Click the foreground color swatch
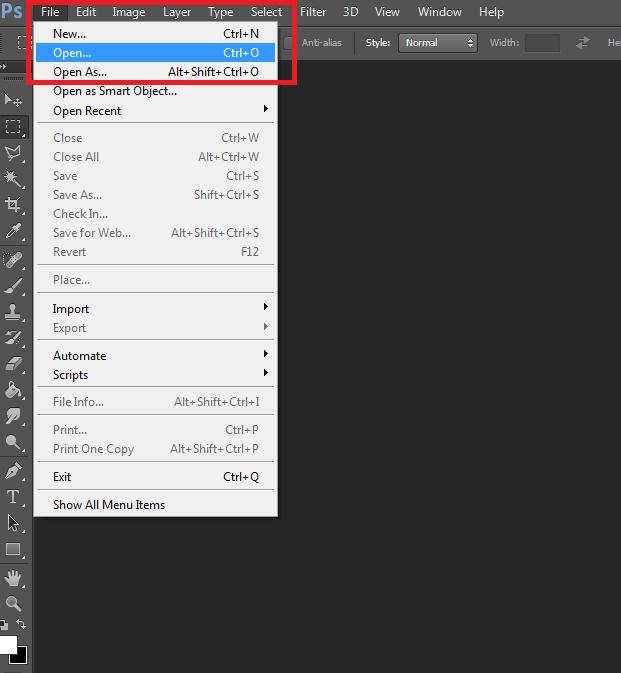621x673 pixels. pos(7,645)
